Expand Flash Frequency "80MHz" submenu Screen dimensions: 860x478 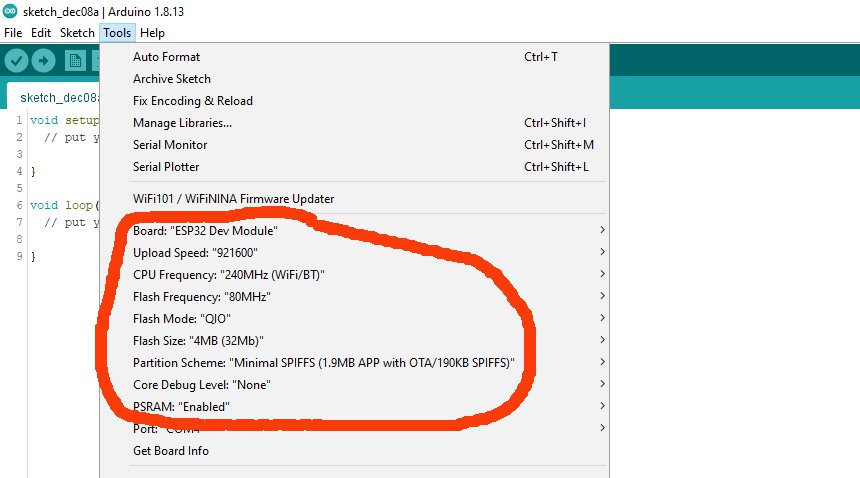point(354,297)
